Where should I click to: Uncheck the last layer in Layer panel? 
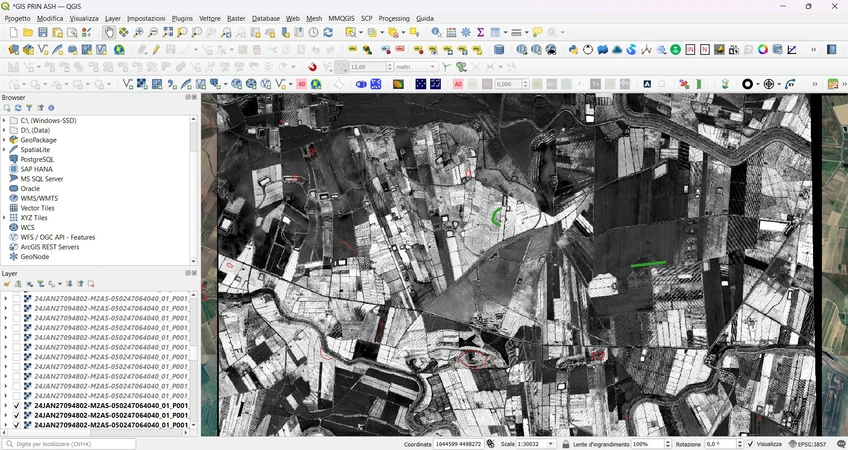(x=16, y=425)
